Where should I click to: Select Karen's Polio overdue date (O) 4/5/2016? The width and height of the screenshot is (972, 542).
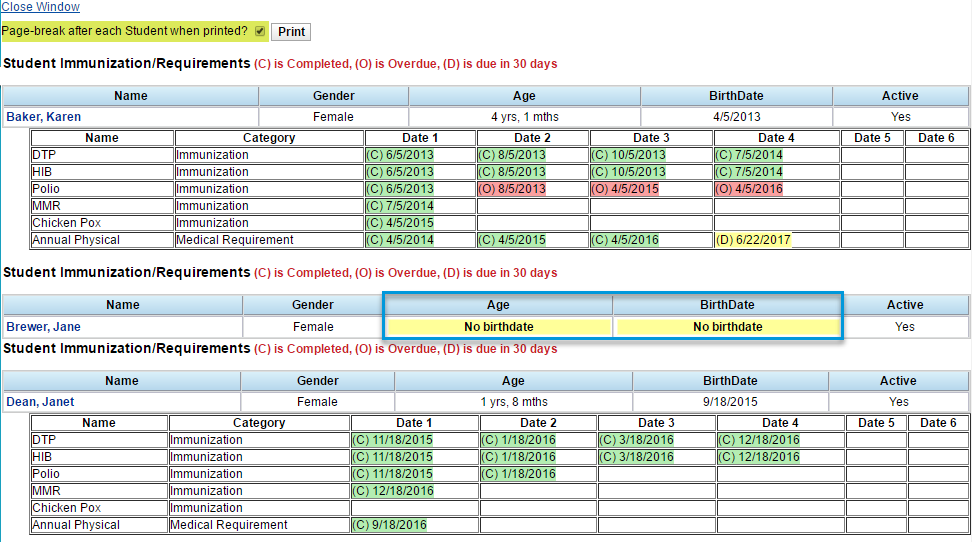point(749,189)
